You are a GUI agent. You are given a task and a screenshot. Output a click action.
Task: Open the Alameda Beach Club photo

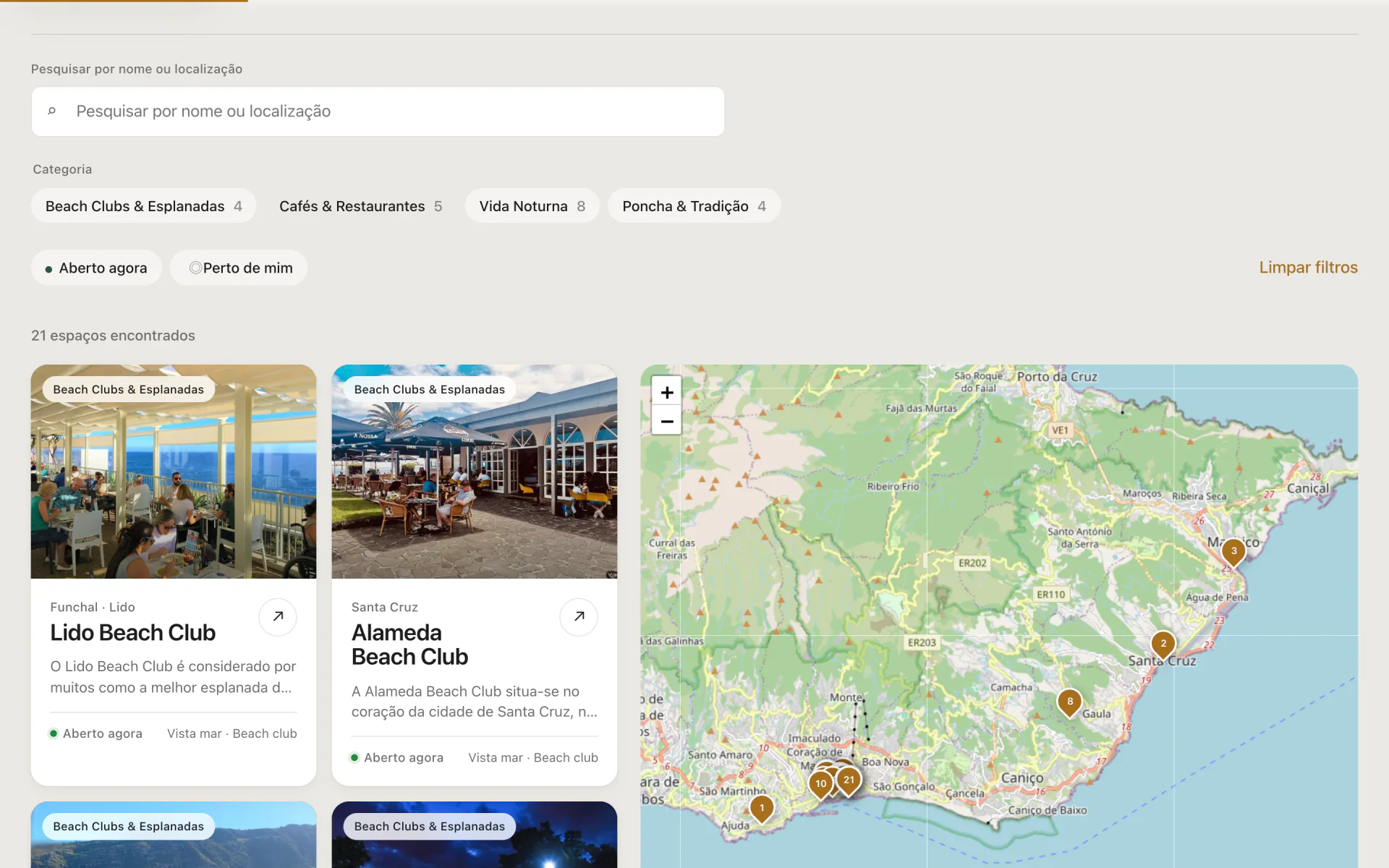point(475,472)
